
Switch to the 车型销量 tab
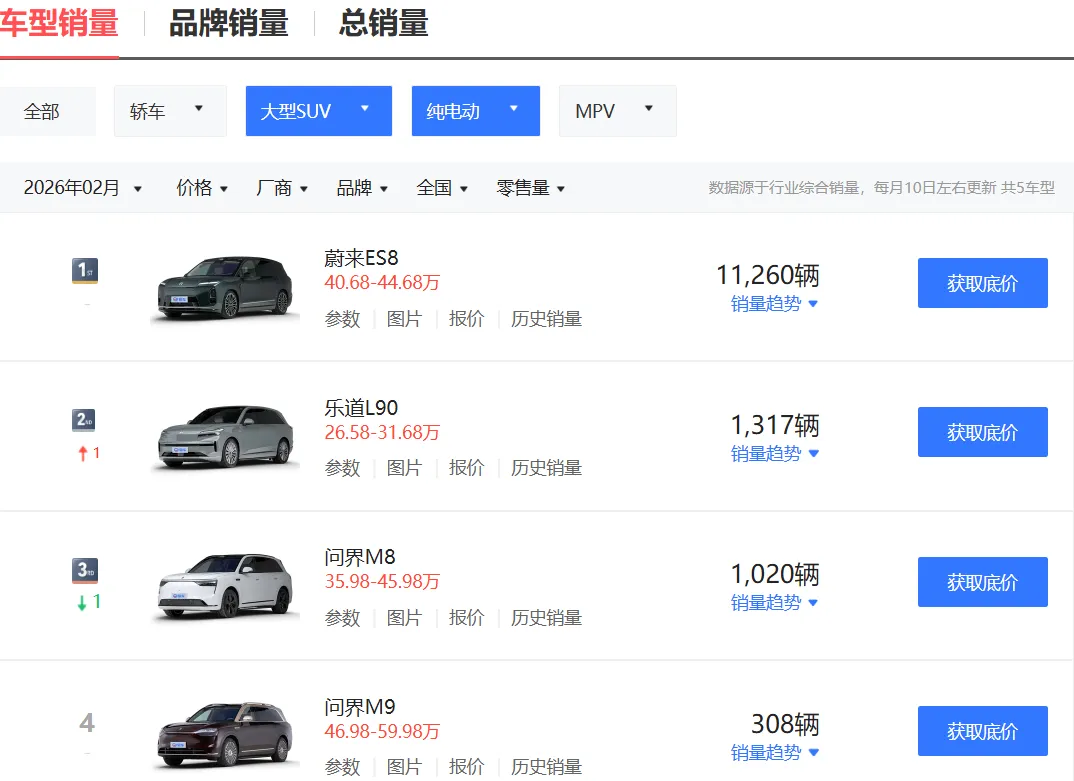coord(59,23)
